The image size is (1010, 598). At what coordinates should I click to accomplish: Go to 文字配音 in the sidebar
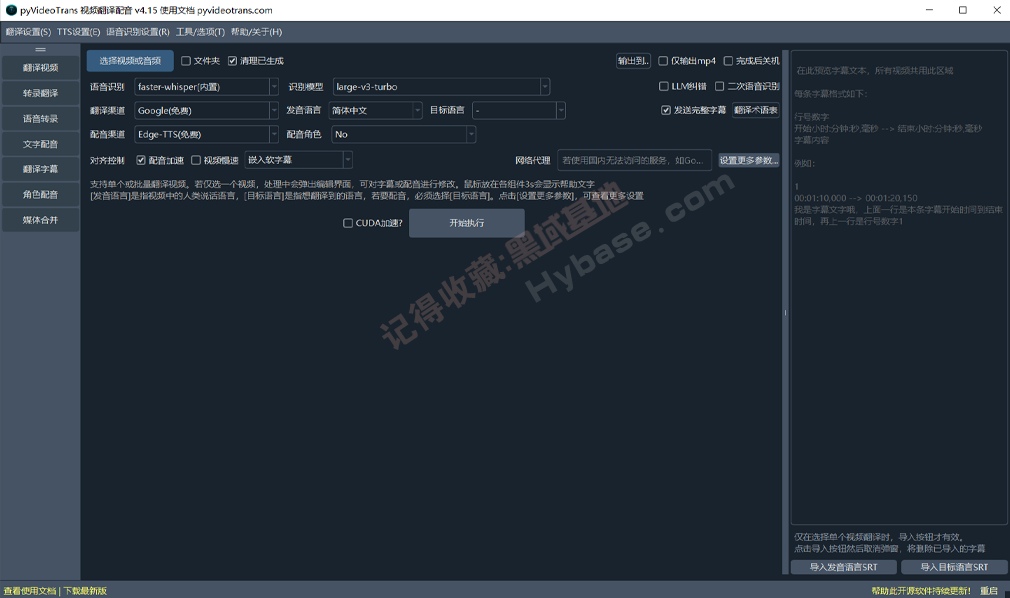[x=41, y=144]
